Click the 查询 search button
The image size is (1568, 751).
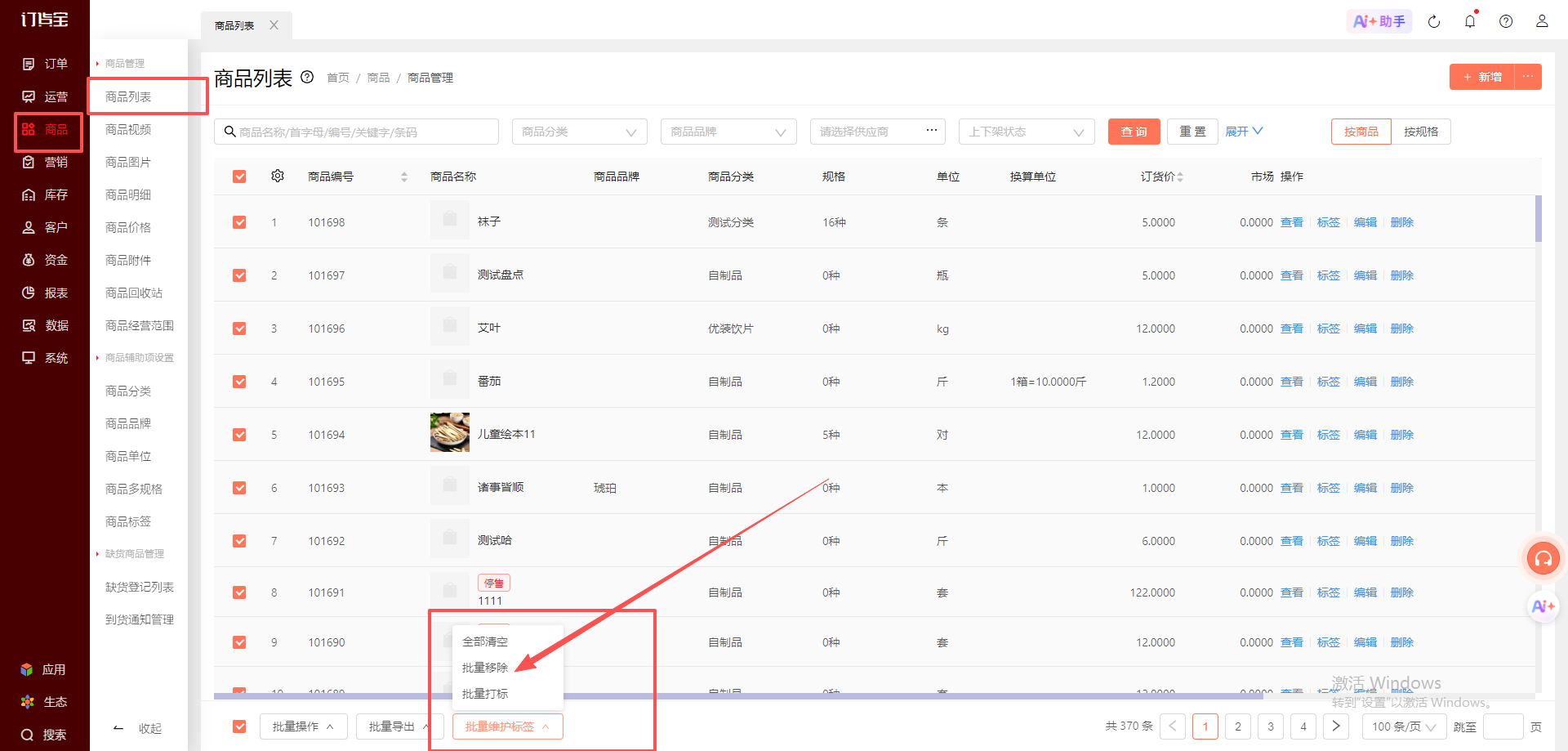pos(1134,132)
